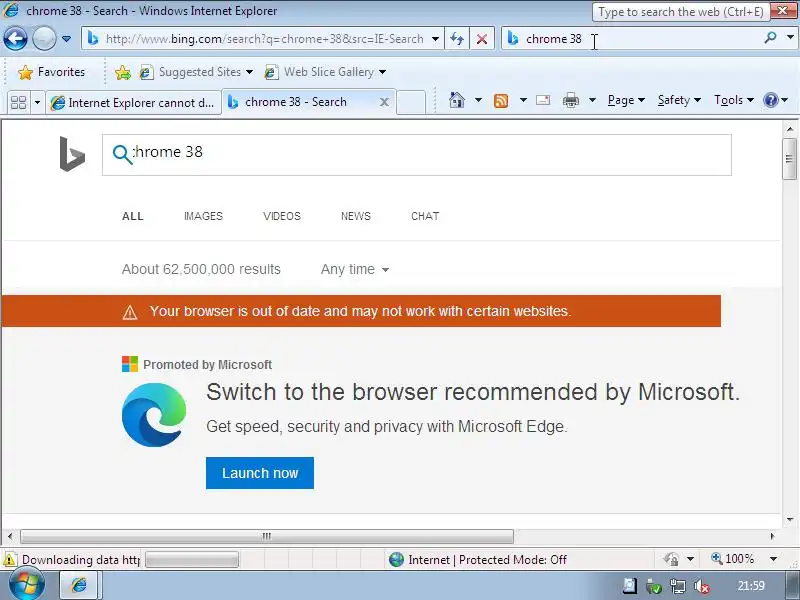Switch to VIDEOS results

click(282, 216)
